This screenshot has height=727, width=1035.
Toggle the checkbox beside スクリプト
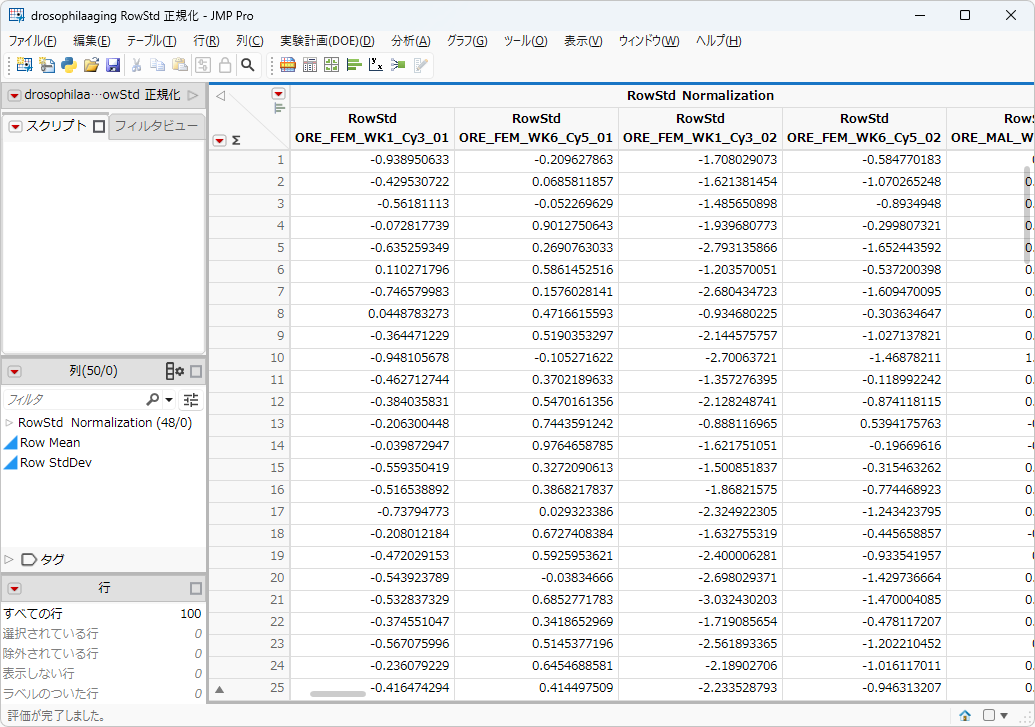point(99,126)
